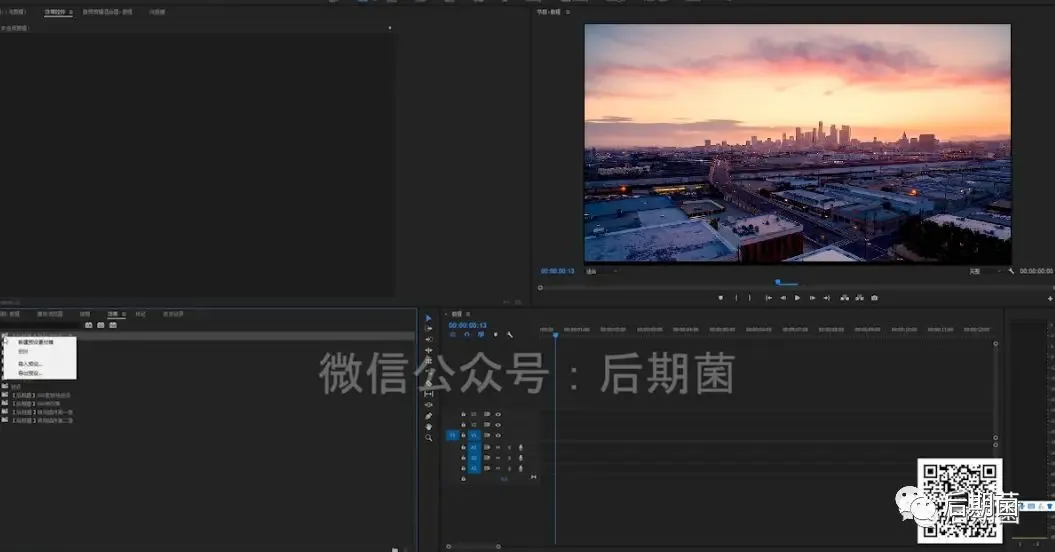
Task: Play the sequence in program monitor
Action: click(x=797, y=298)
